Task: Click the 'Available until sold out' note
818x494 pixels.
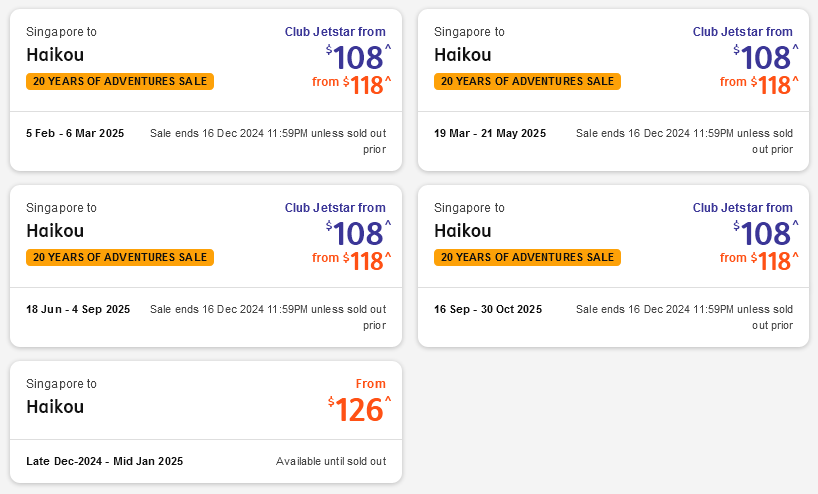Action: [x=331, y=461]
